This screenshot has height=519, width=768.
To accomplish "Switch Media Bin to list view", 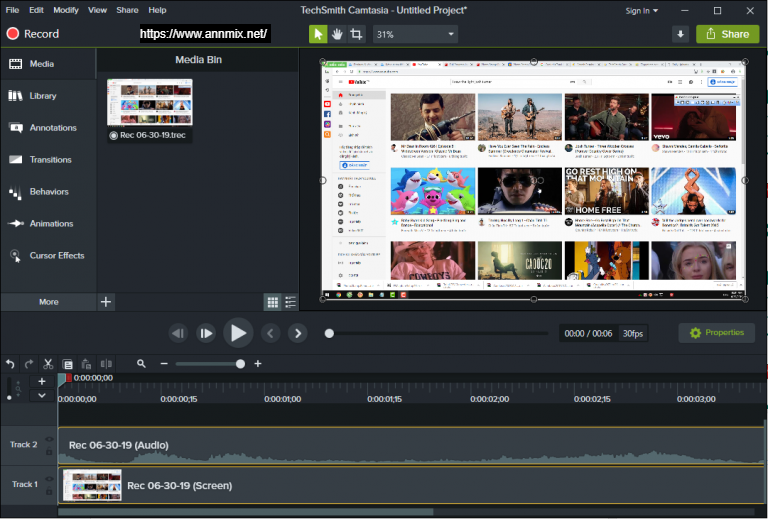I will pyautogui.click(x=290, y=302).
